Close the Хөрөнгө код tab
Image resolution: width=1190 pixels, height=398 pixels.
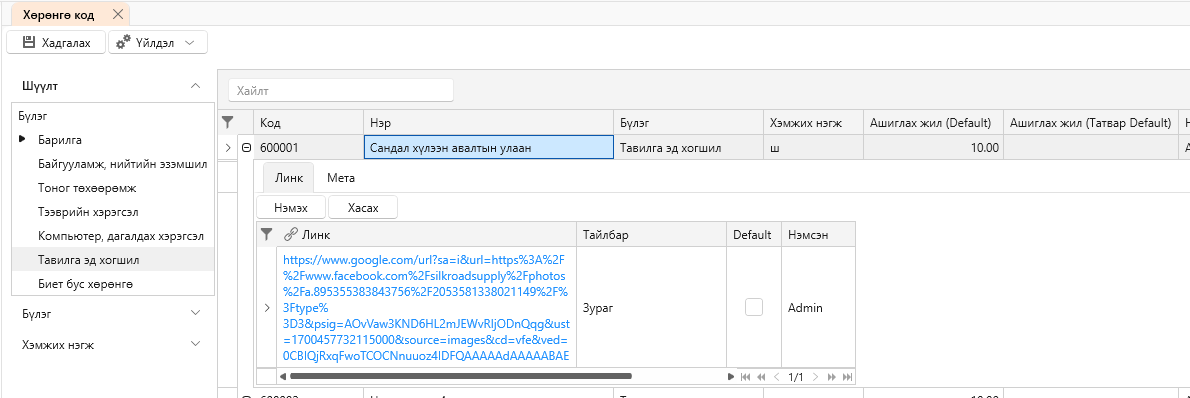pyautogui.click(x=118, y=14)
